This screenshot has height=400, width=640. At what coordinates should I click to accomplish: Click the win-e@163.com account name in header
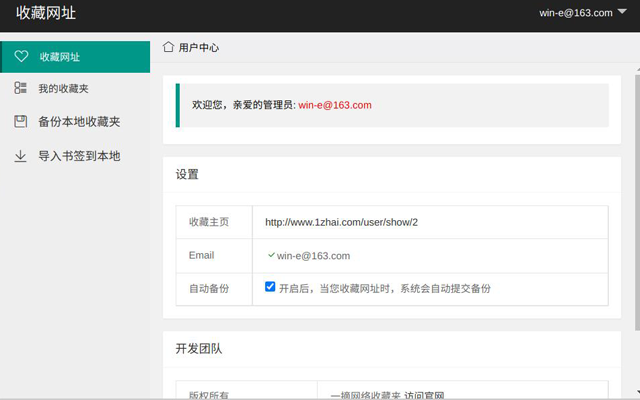click(576, 13)
